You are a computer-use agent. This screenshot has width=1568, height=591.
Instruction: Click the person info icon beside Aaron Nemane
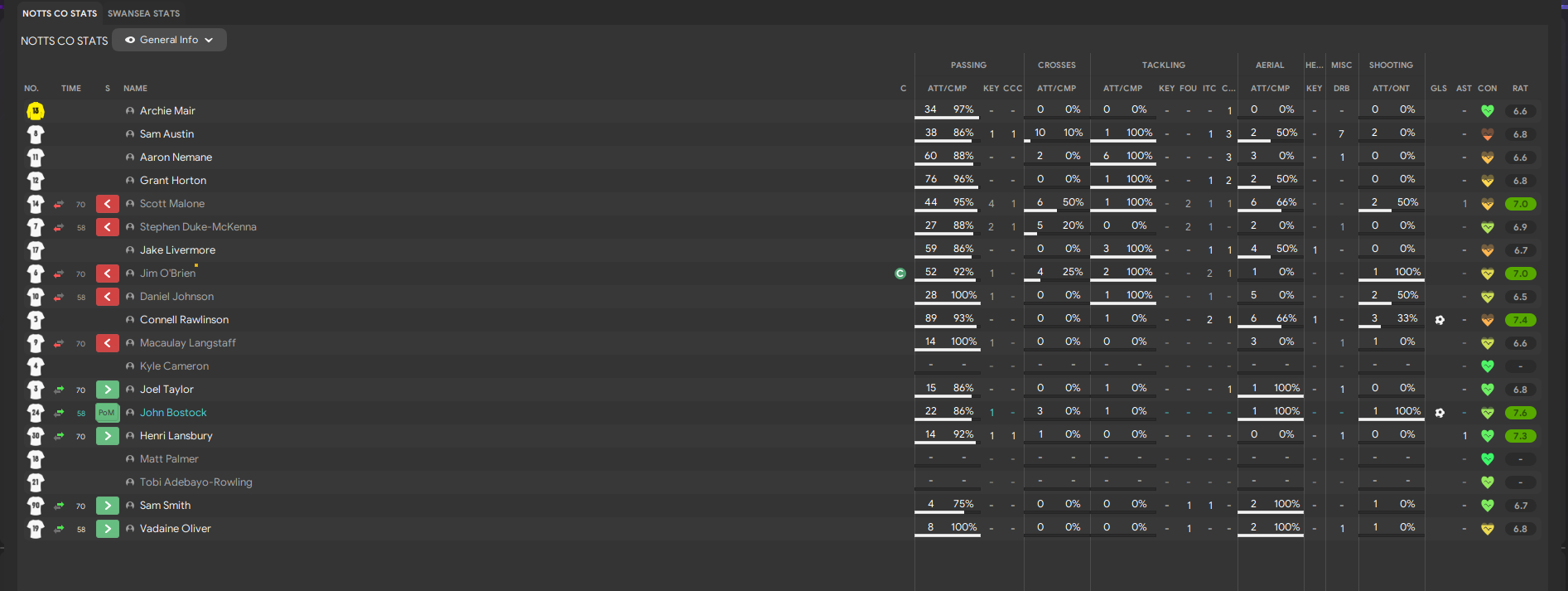[x=130, y=157]
